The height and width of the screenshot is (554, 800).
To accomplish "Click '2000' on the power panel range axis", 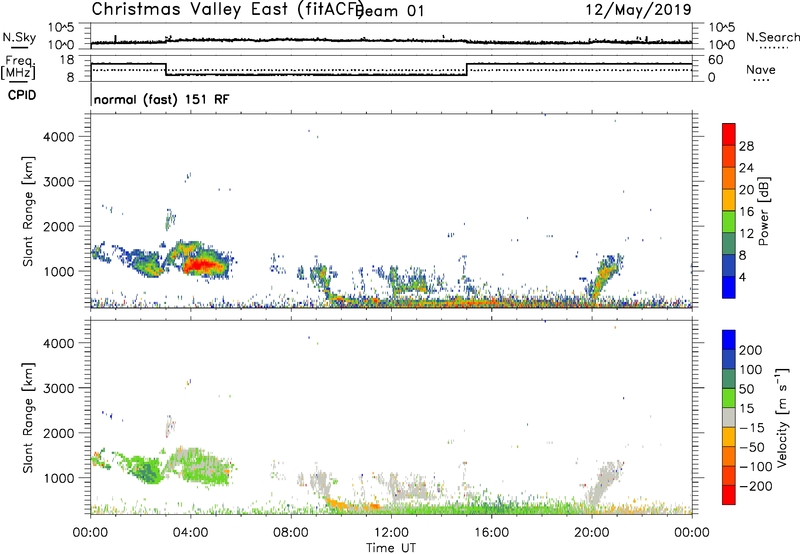I will [x=59, y=226].
